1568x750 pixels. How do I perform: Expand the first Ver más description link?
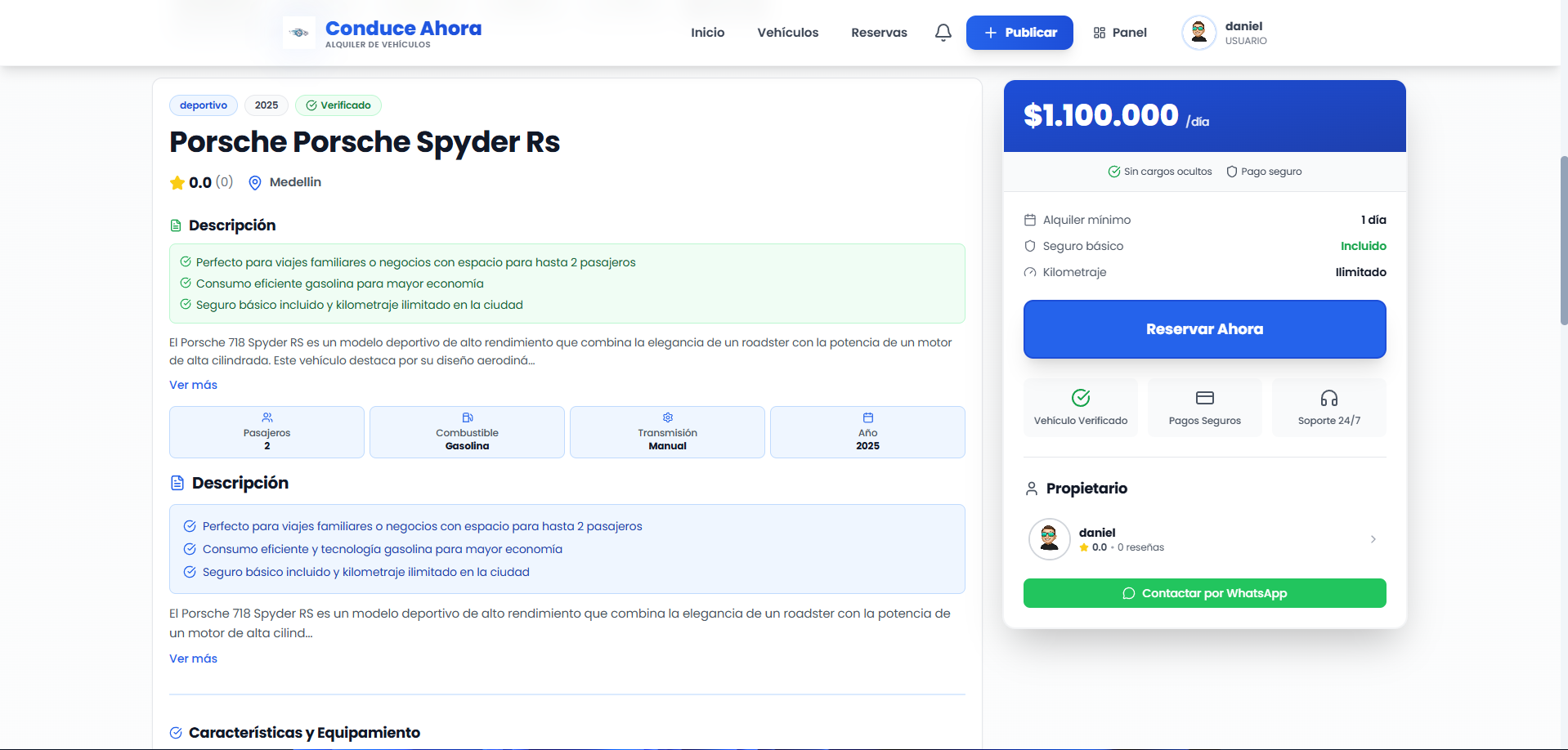(193, 385)
